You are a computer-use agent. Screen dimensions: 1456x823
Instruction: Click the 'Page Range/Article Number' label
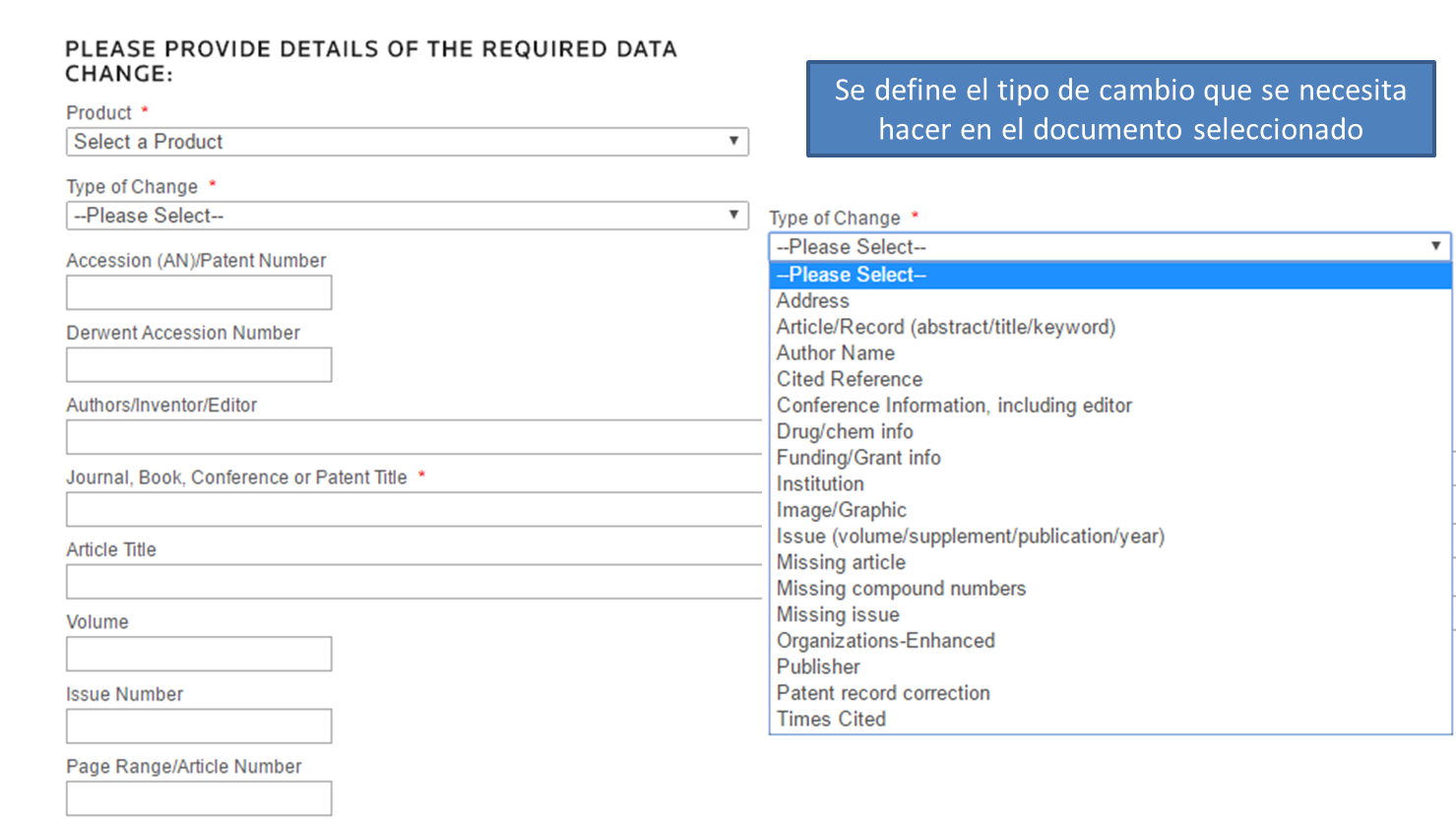pos(184,767)
